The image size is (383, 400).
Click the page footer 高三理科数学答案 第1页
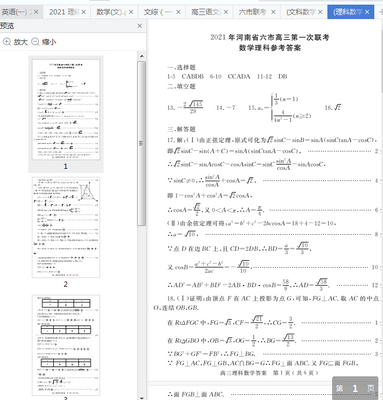click(x=269, y=373)
